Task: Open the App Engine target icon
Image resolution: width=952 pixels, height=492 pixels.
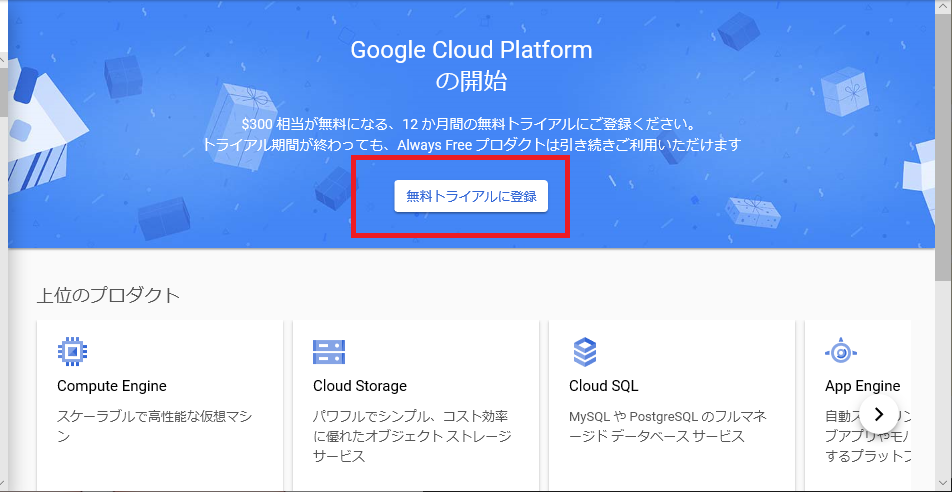Action: click(x=840, y=350)
